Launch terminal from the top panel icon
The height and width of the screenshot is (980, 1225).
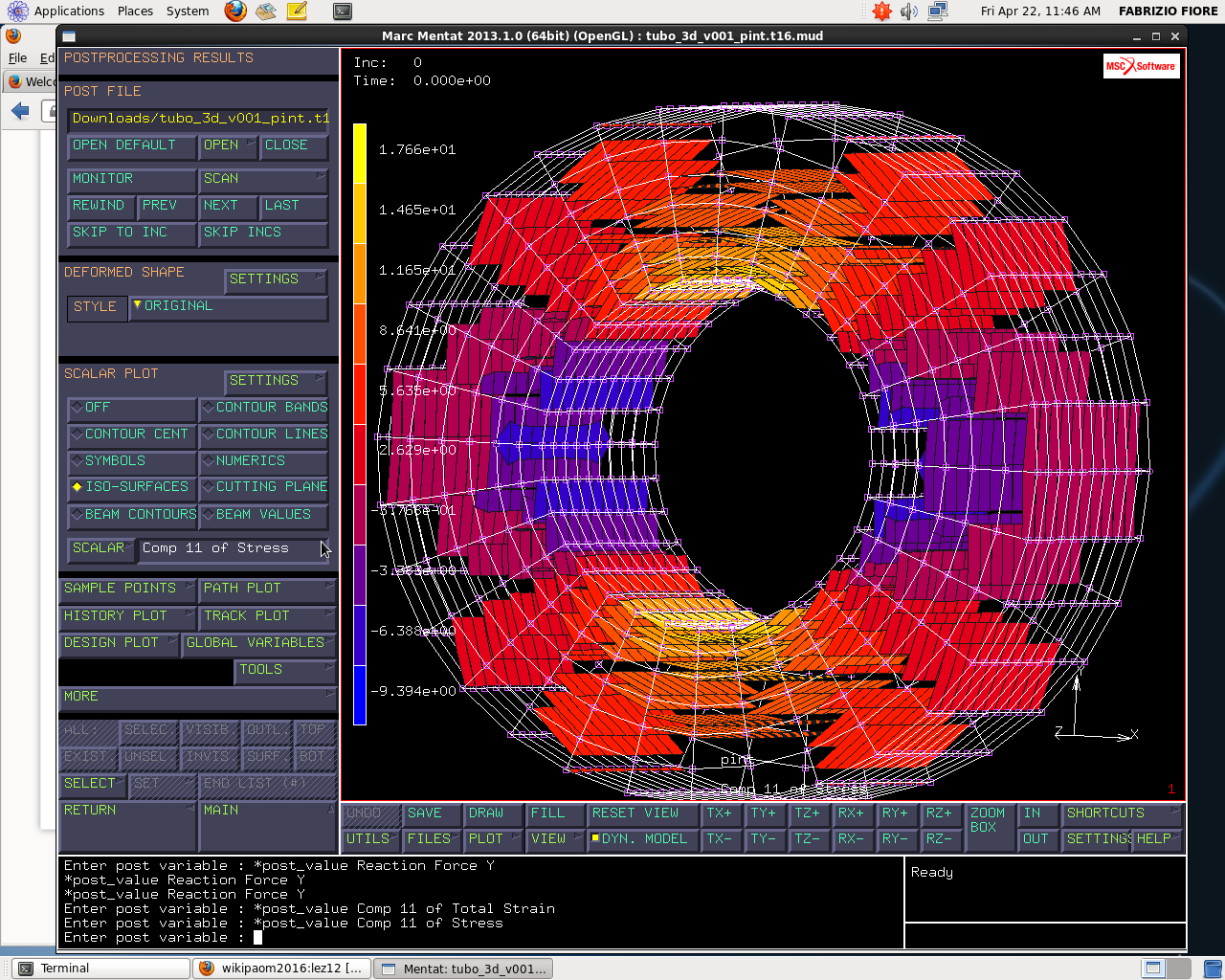[x=343, y=11]
